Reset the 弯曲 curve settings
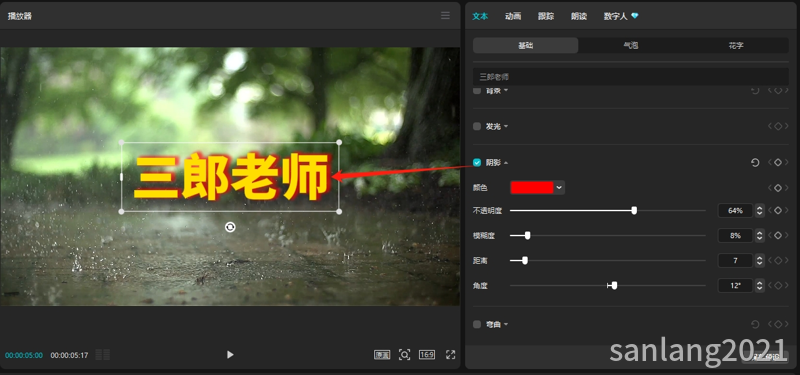 click(x=755, y=324)
